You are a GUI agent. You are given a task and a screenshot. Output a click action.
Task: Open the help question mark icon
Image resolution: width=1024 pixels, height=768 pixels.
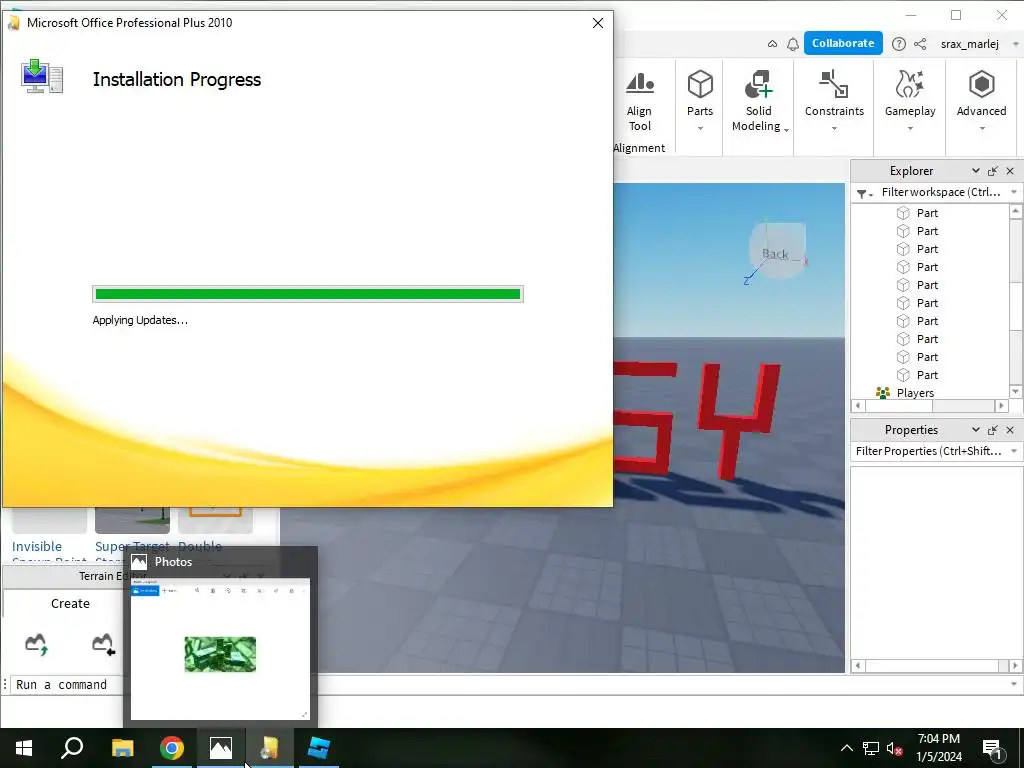[899, 44]
